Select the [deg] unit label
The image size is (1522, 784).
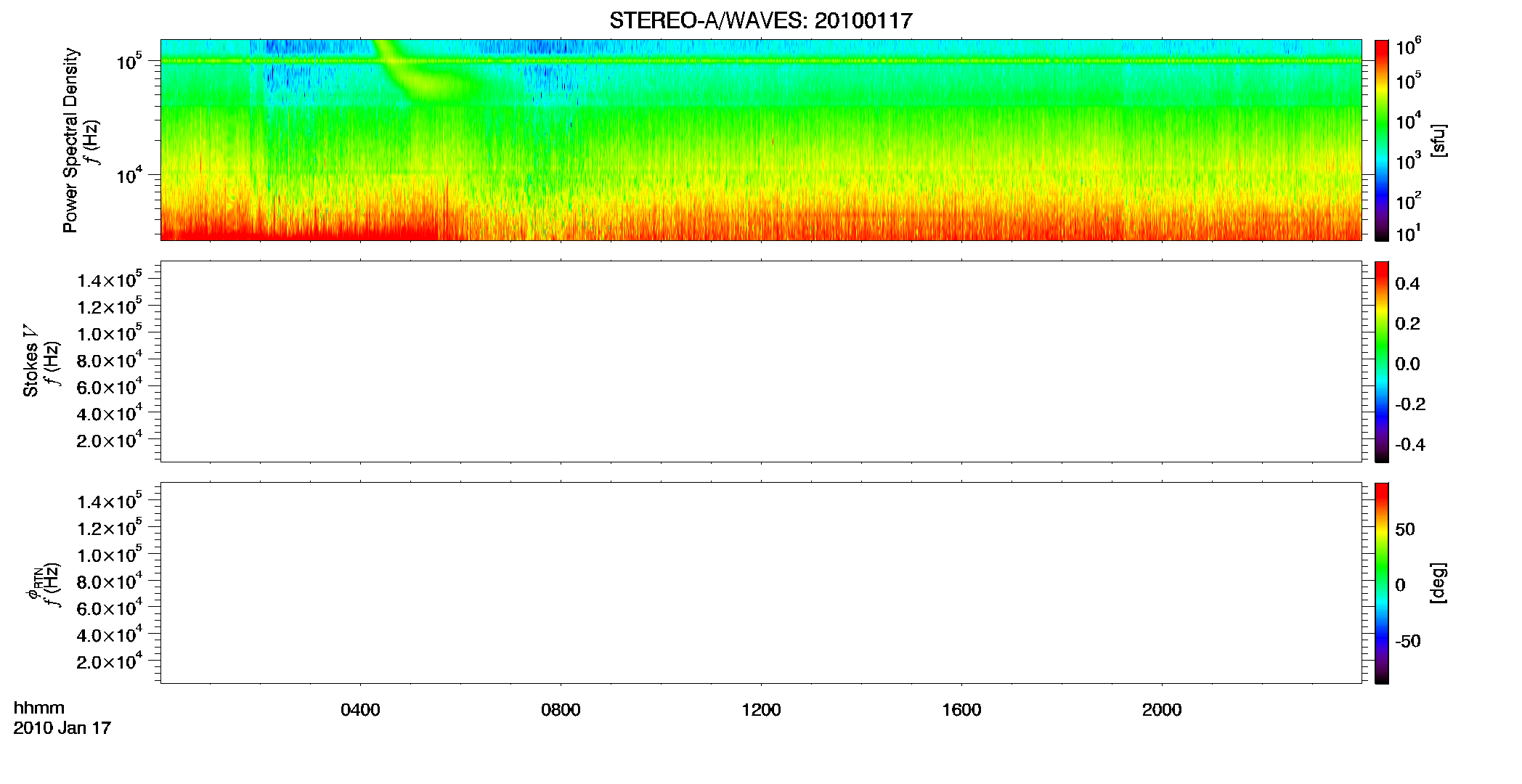click(1438, 583)
